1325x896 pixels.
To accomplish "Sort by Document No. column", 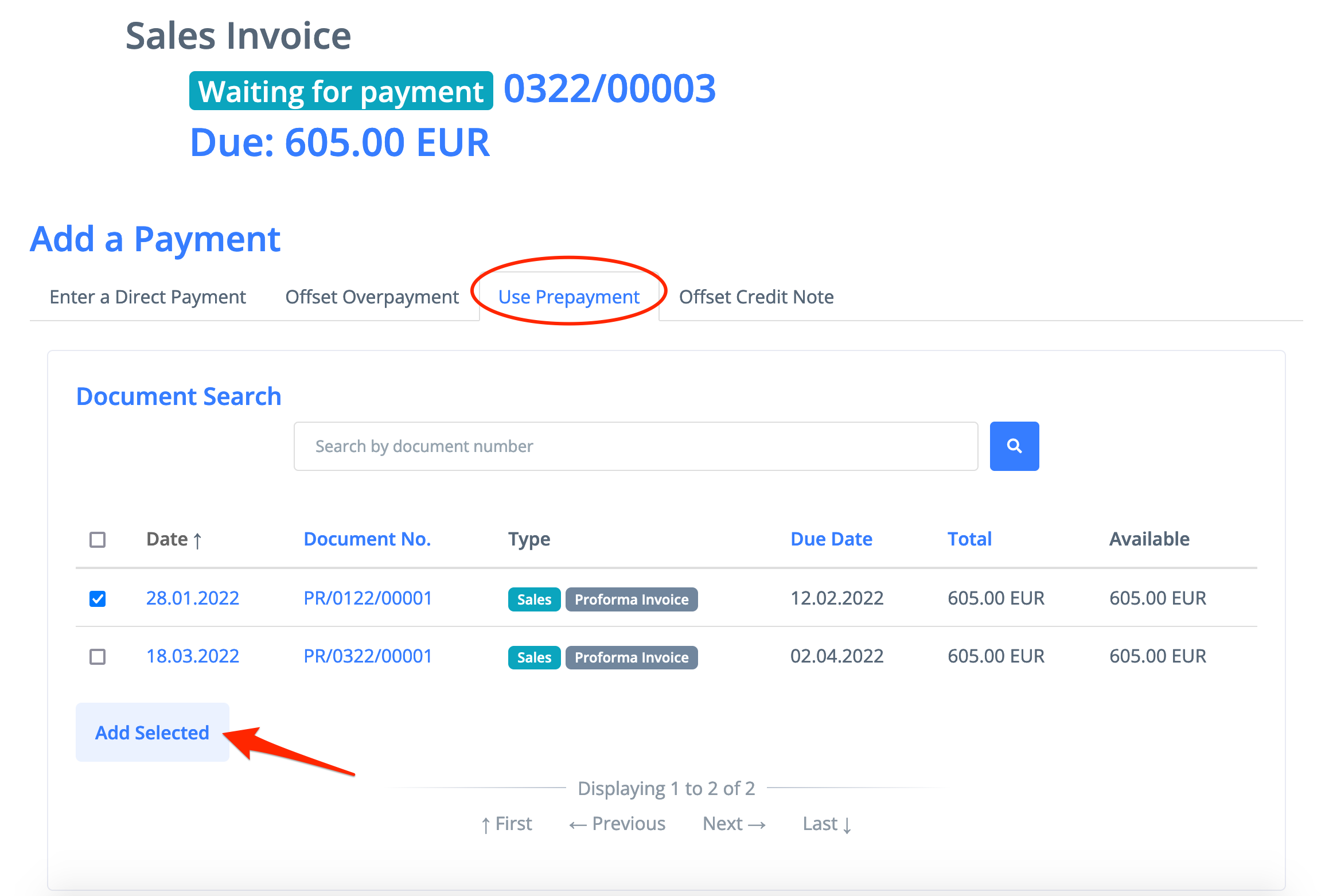I will [x=367, y=539].
